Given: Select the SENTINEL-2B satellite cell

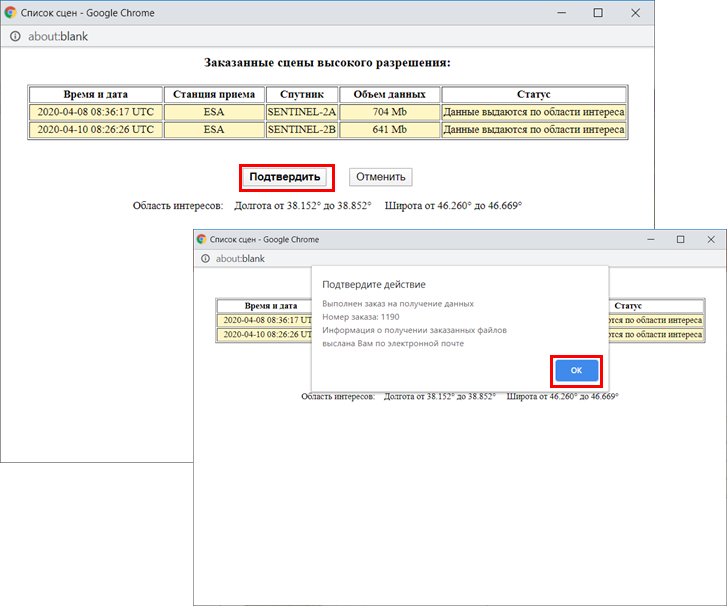Looking at the screenshot, I should point(302,129).
